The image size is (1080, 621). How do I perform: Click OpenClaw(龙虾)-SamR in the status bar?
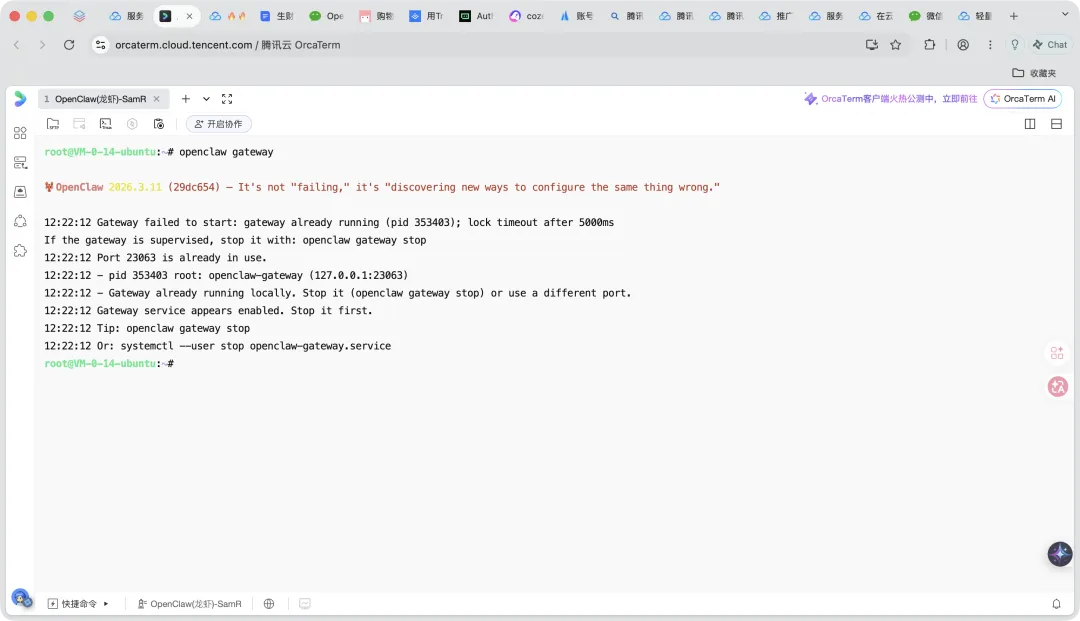[189, 604]
